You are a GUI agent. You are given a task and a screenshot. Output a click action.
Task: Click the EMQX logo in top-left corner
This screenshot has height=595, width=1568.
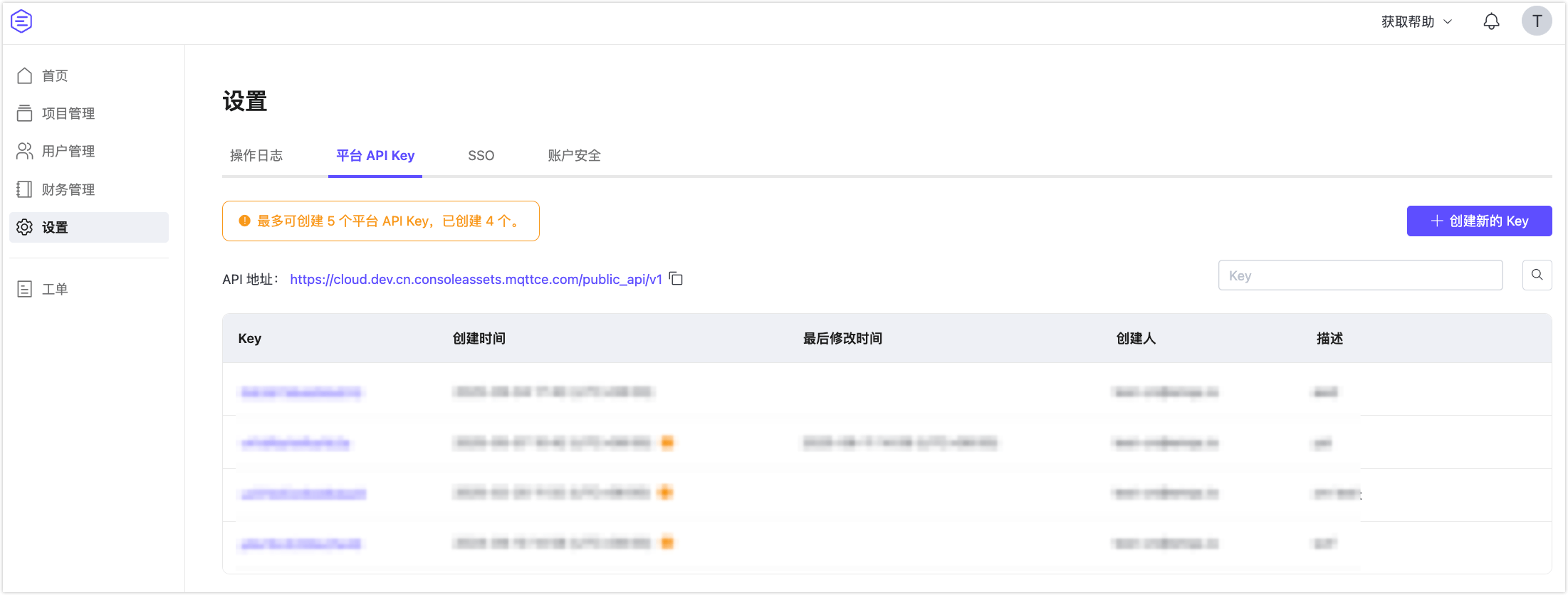[21, 21]
